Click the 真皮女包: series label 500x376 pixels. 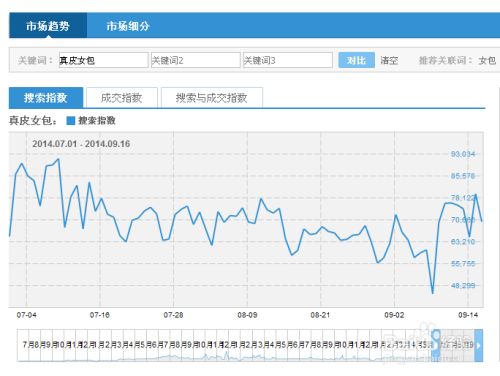click(33, 121)
